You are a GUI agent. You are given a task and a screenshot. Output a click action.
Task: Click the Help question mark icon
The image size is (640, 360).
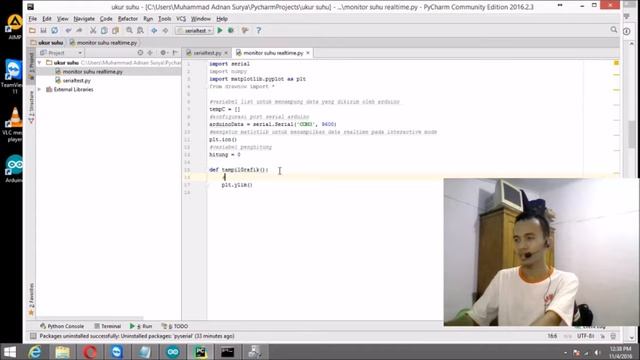(258, 31)
